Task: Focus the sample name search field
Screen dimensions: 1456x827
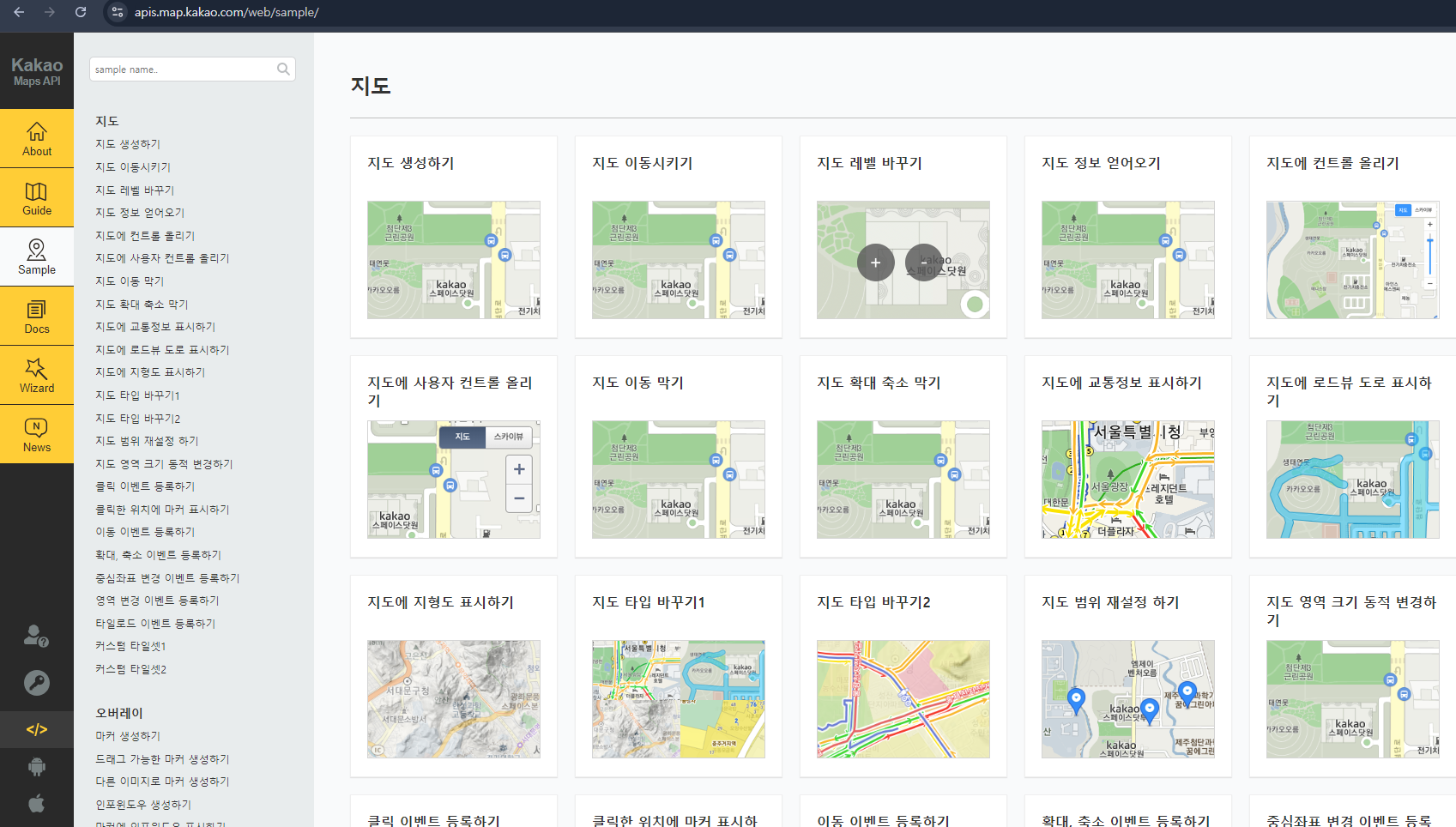Action: pos(192,69)
